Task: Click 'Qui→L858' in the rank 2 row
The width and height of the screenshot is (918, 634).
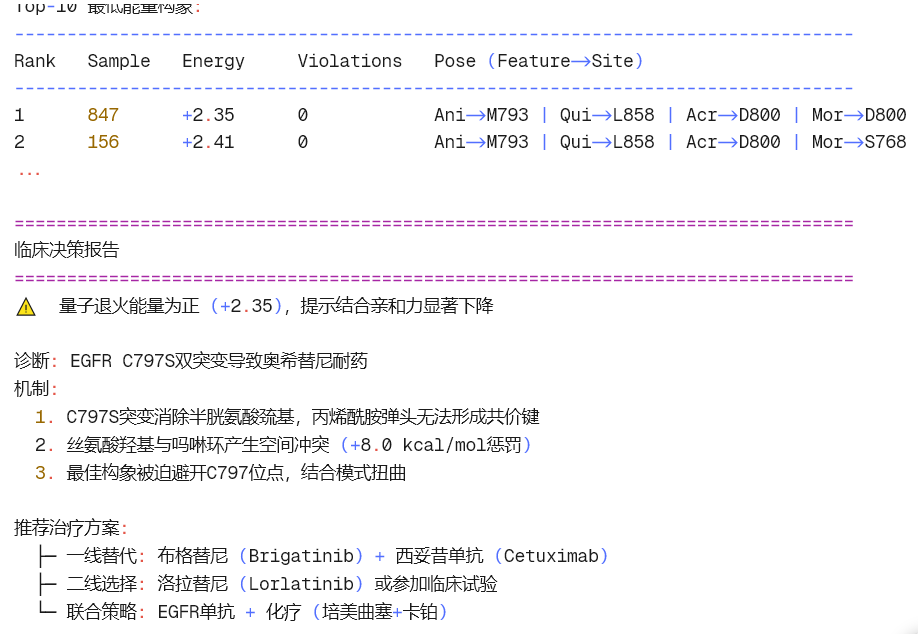Action: [607, 142]
